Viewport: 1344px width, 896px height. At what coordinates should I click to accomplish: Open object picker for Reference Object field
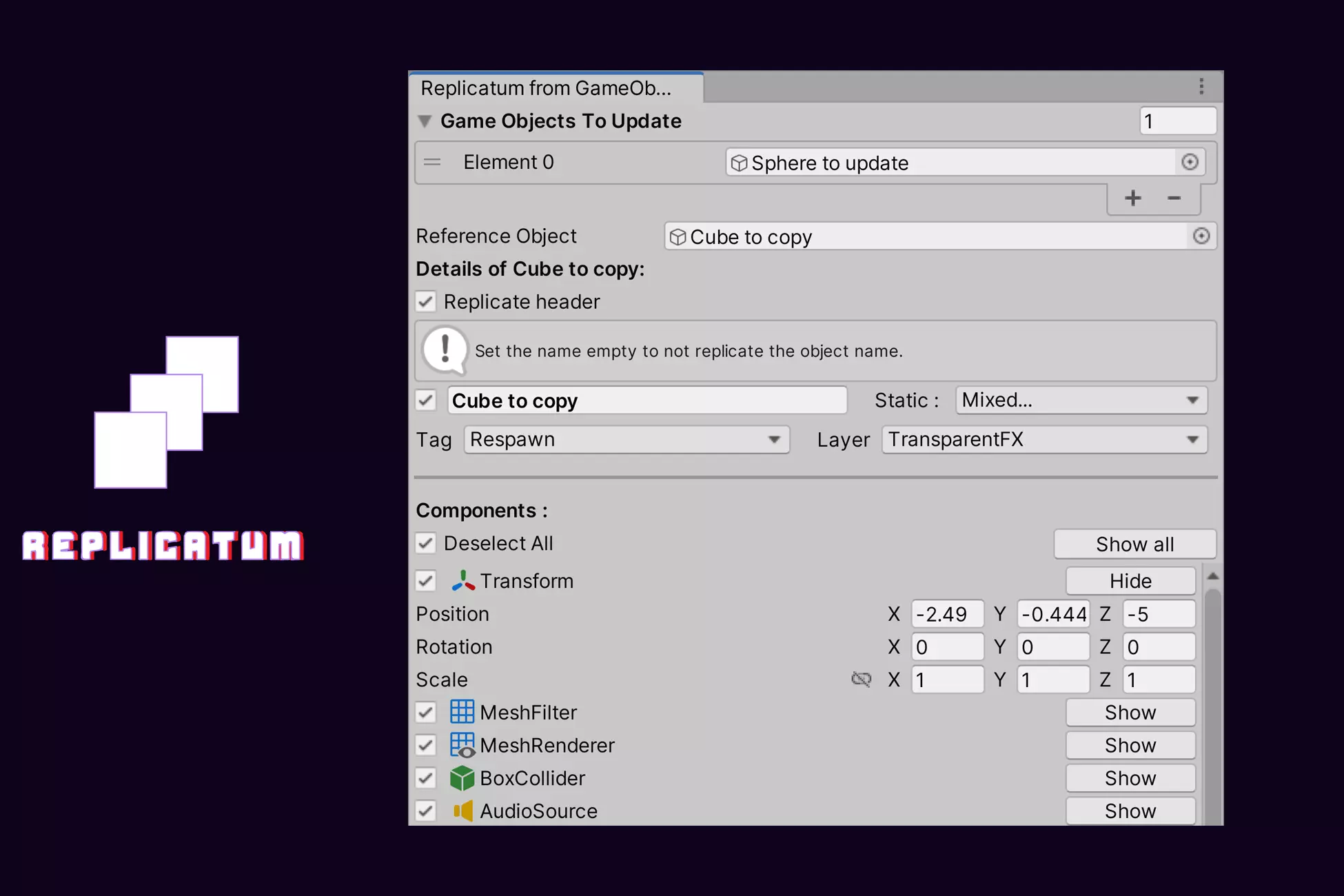point(1201,236)
